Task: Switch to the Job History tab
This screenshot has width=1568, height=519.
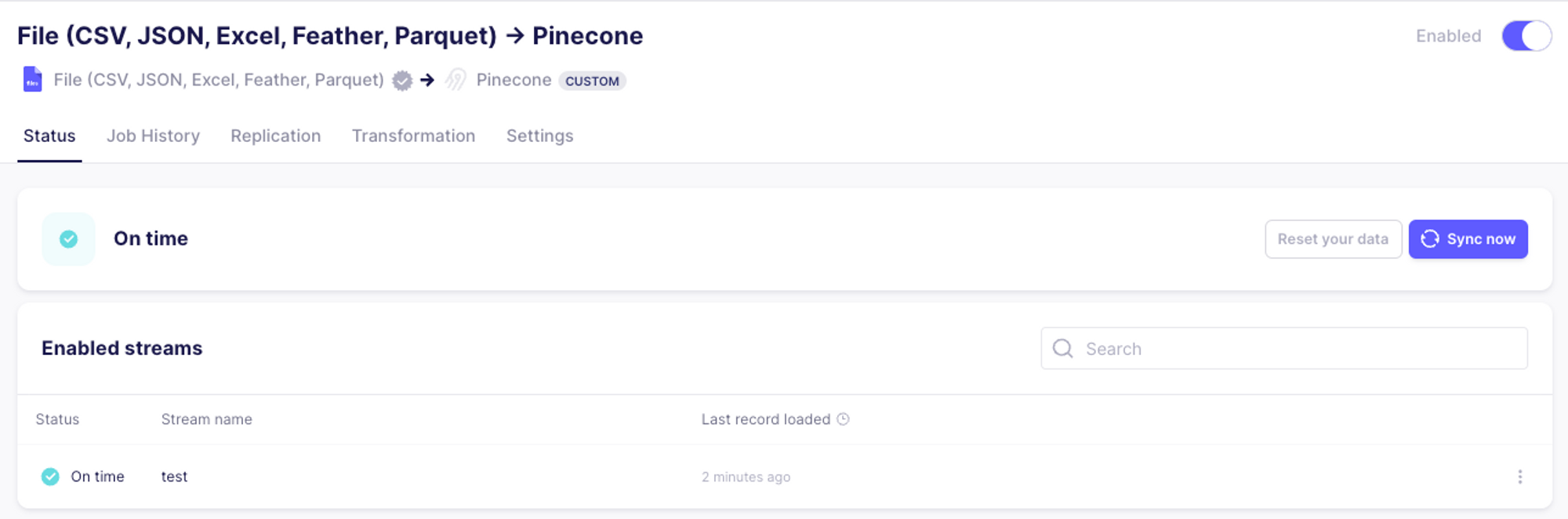Action: pos(154,136)
